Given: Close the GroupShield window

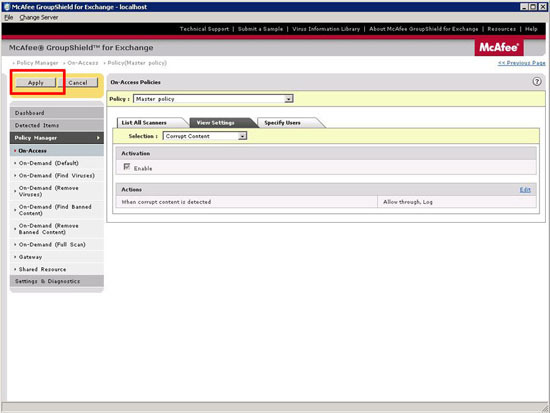Looking at the screenshot, I should [x=542, y=7].
